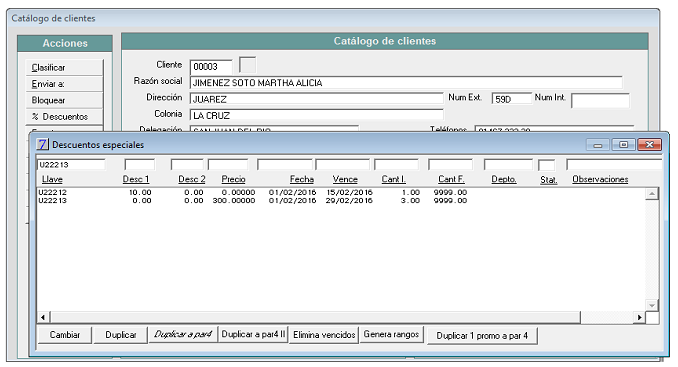Focus the Cant I. input field

pyautogui.click(x=397, y=165)
